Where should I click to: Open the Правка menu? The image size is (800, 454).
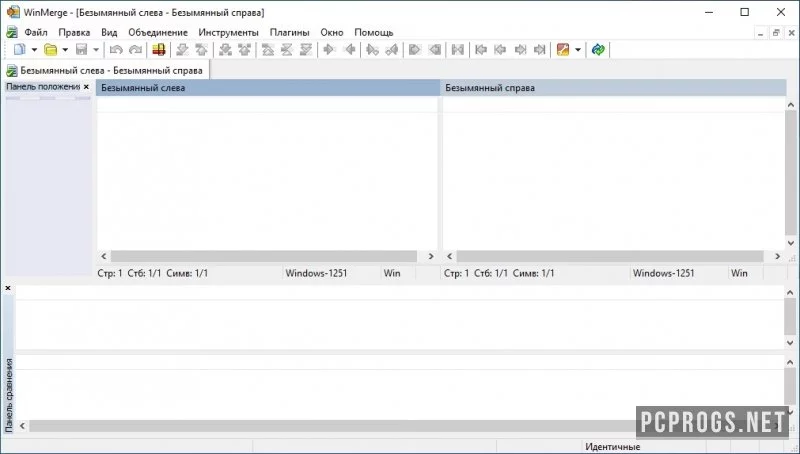pyautogui.click(x=74, y=32)
